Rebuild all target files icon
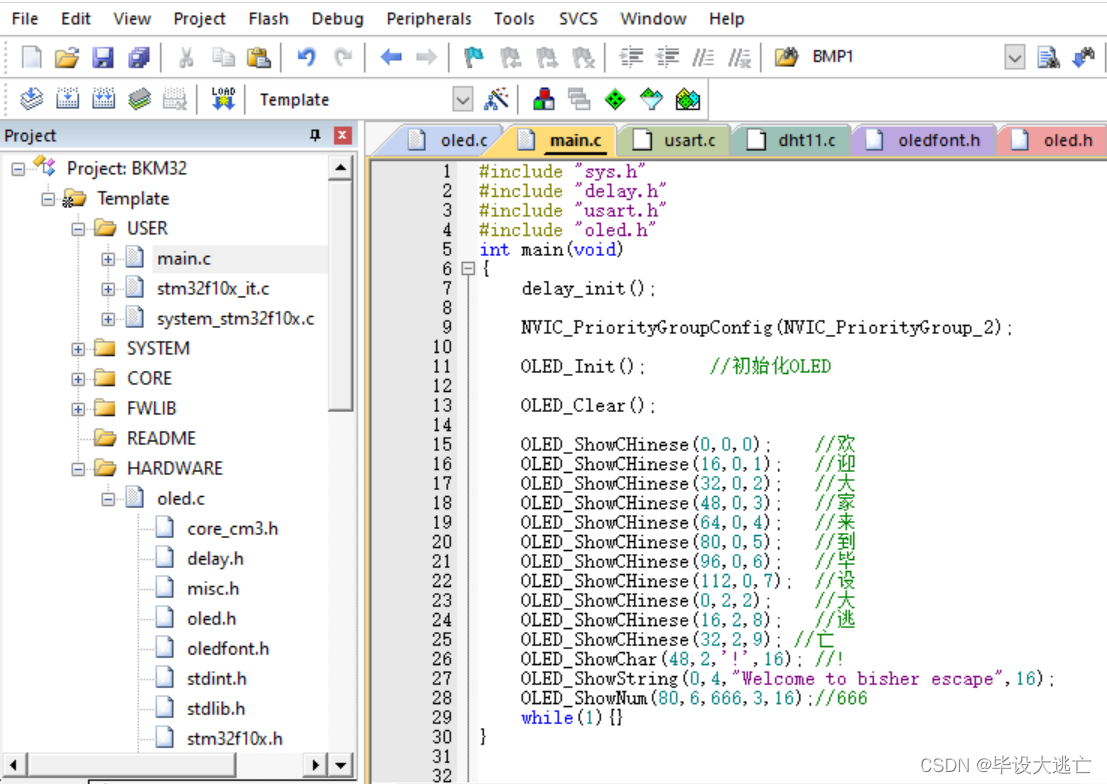1107x784 pixels. tap(103, 99)
